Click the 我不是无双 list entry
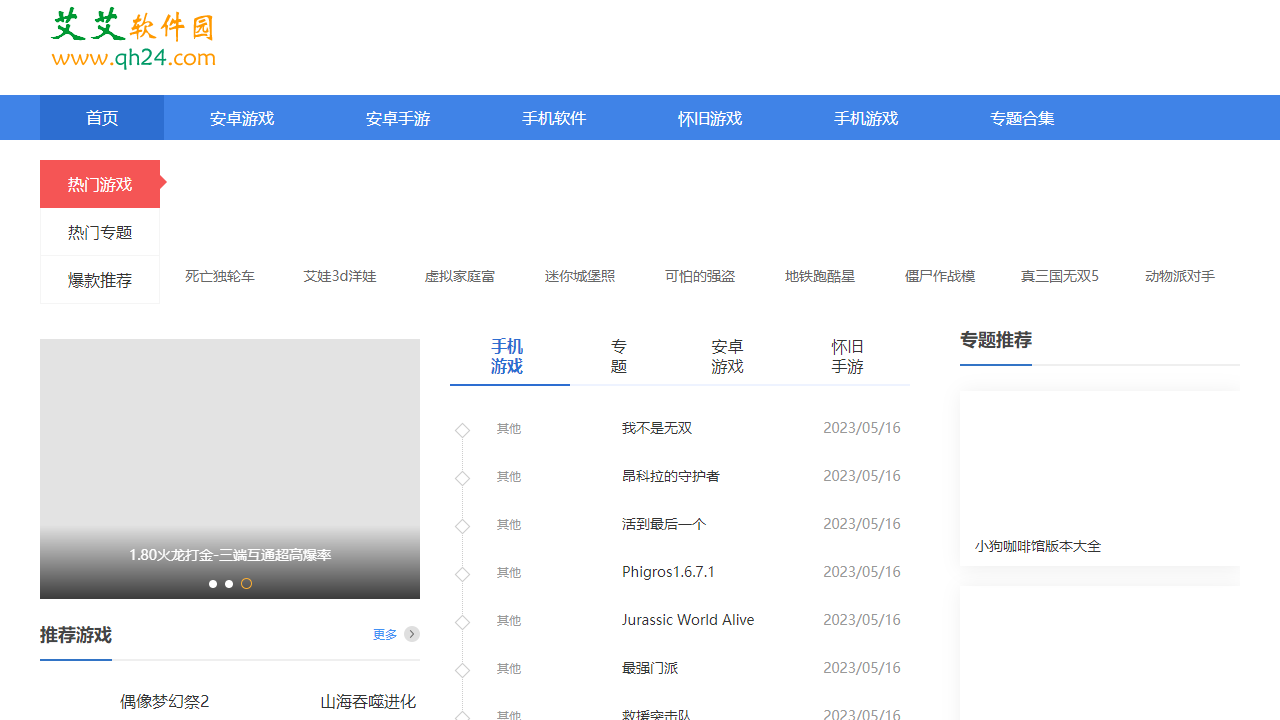The image size is (1280, 720). [657, 428]
